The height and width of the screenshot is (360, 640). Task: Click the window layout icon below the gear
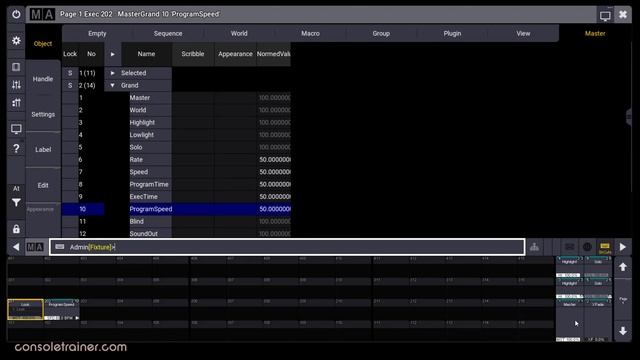16,67
